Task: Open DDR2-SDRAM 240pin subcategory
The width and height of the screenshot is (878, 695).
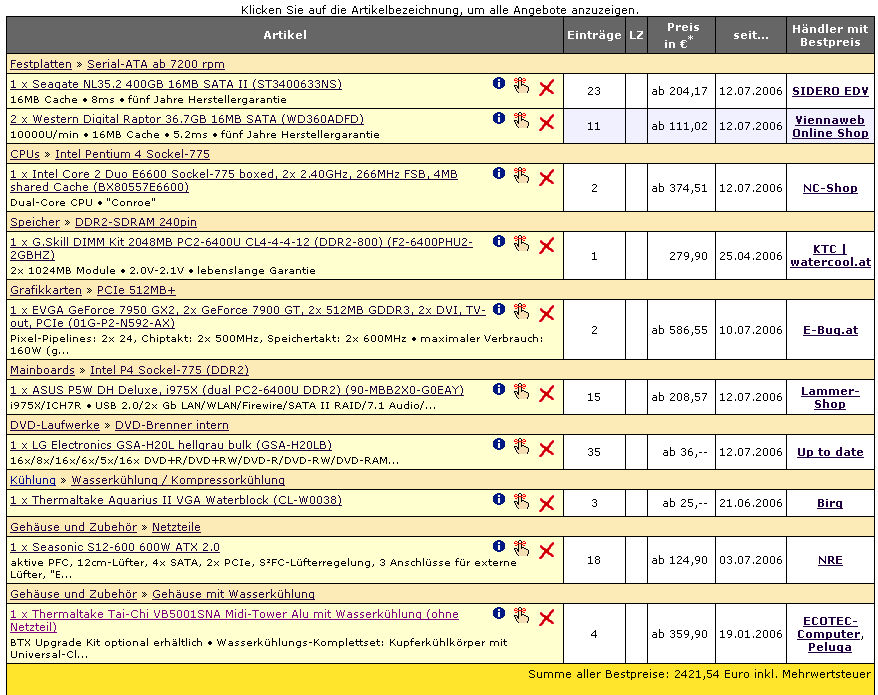Action: pos(136,222)
